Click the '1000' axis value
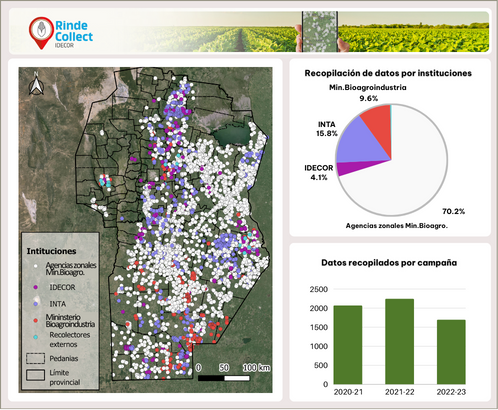This screenshot has width=498, height=410. (x=319, y=346)
